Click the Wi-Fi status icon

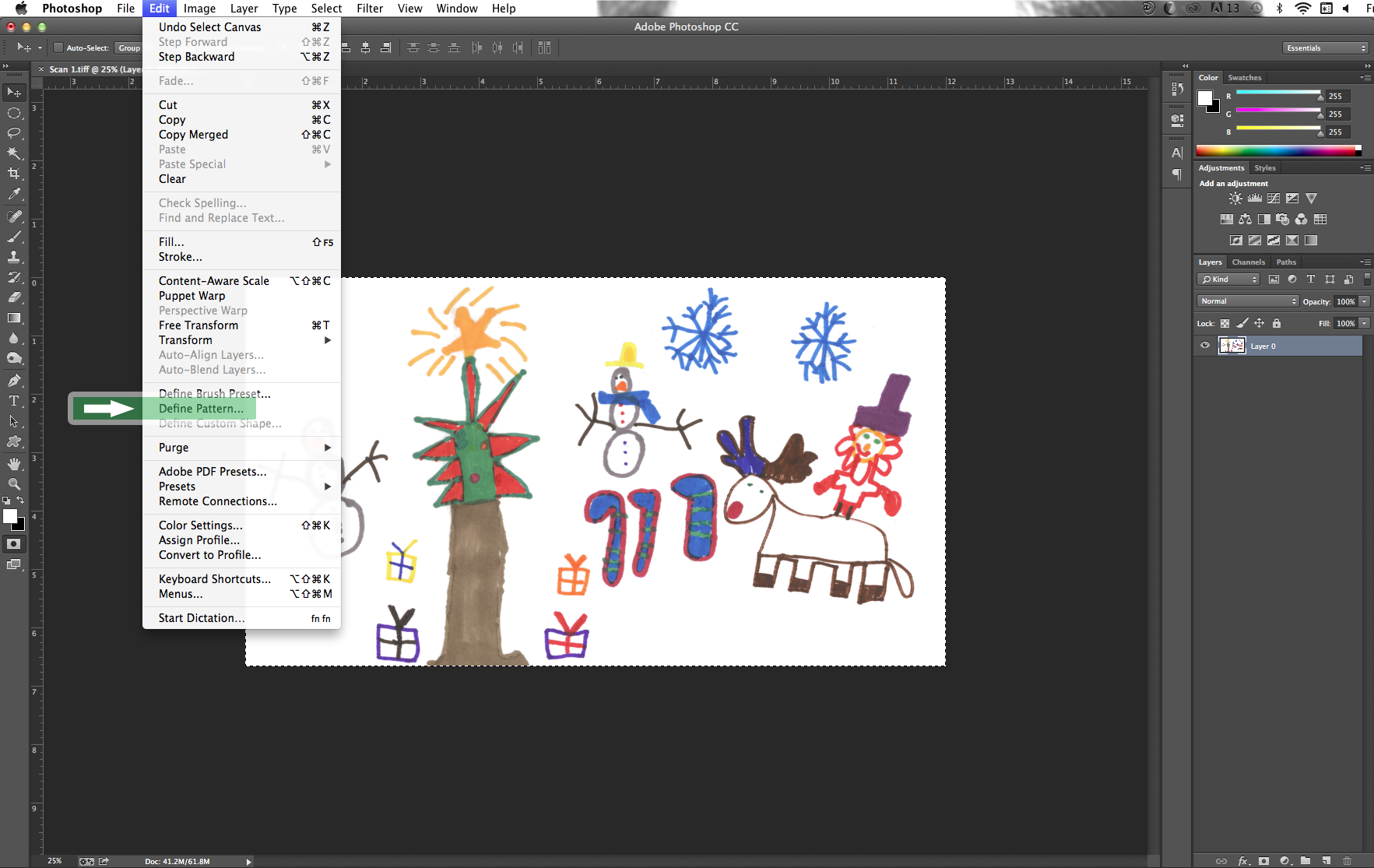1302,9
